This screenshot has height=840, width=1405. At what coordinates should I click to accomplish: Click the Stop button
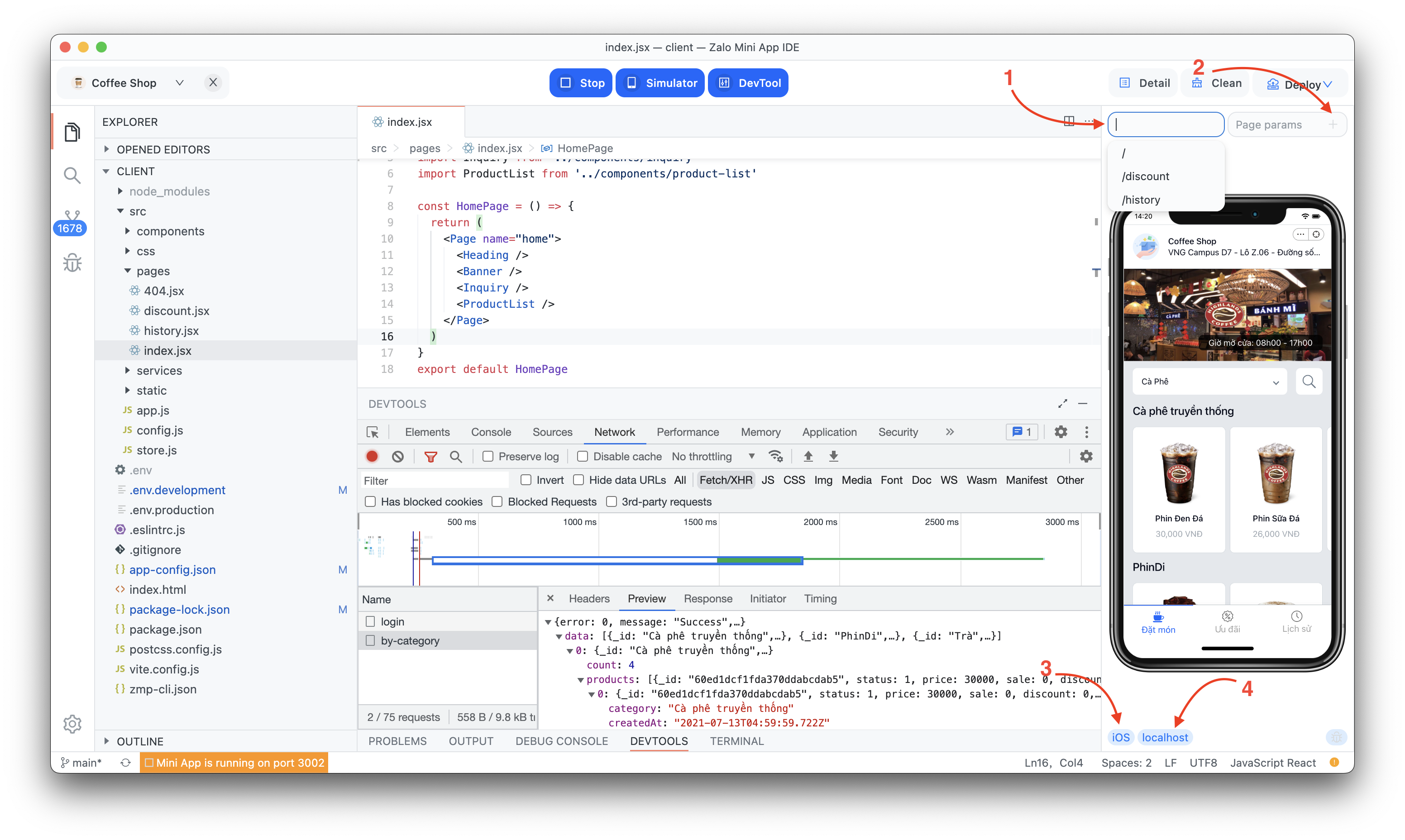pos(581,83)
